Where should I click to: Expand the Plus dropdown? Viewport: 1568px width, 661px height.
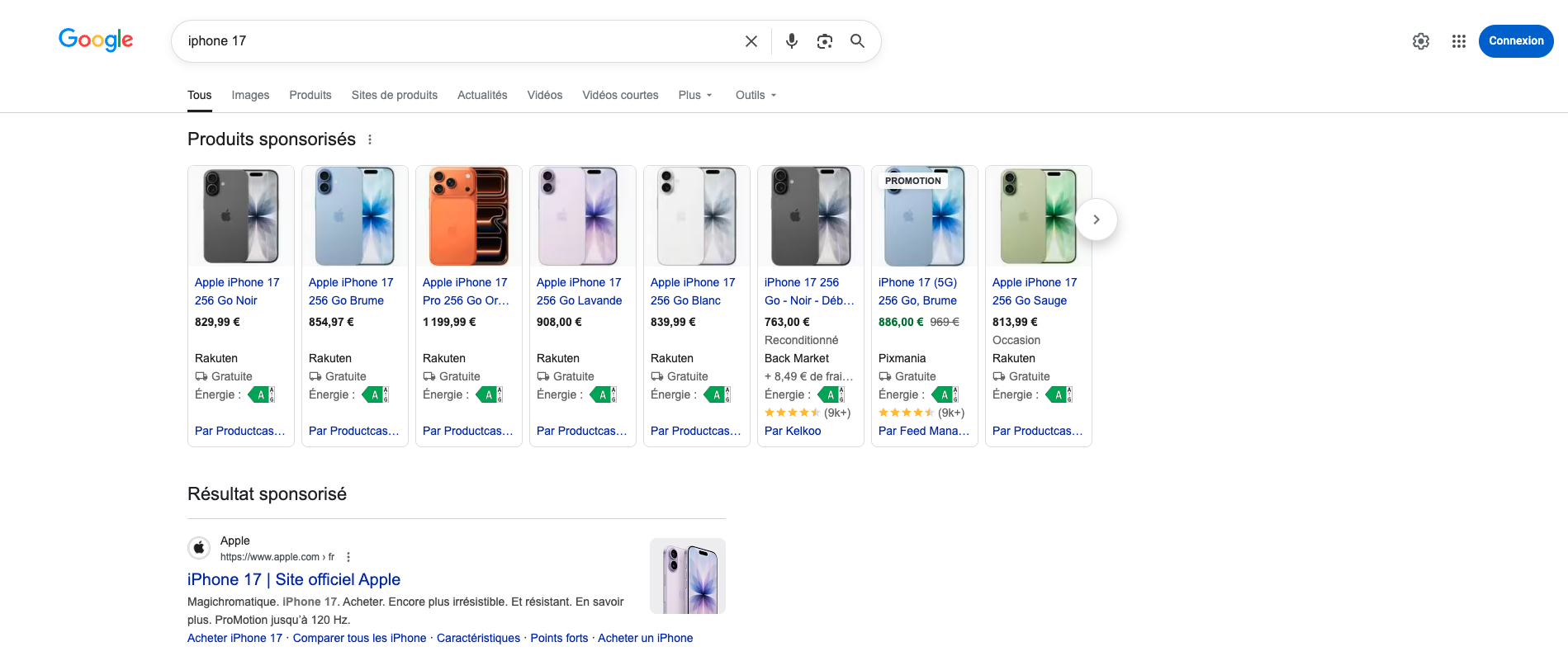pos(695,95)
